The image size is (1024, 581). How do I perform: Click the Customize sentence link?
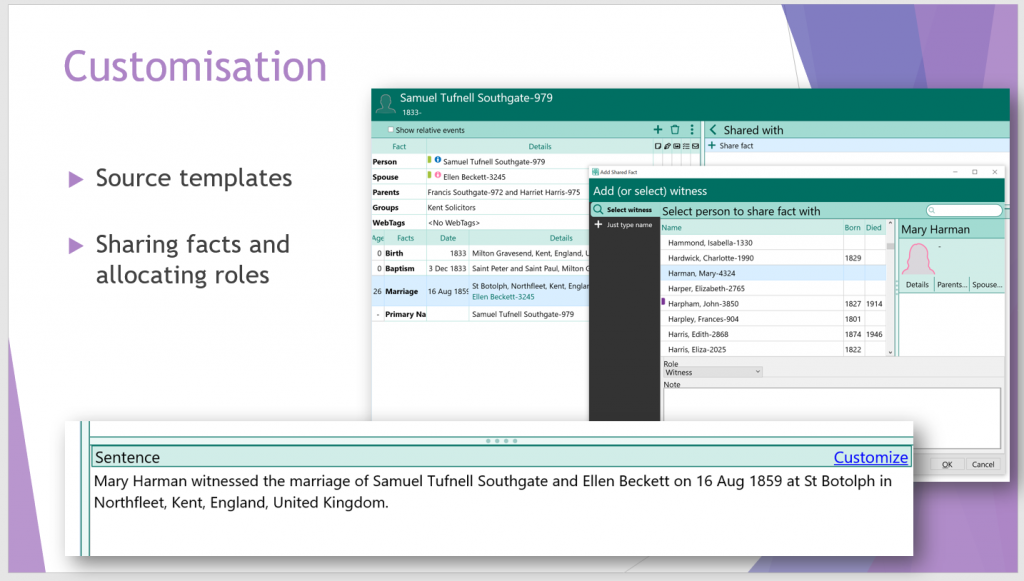tap(870, 457)
